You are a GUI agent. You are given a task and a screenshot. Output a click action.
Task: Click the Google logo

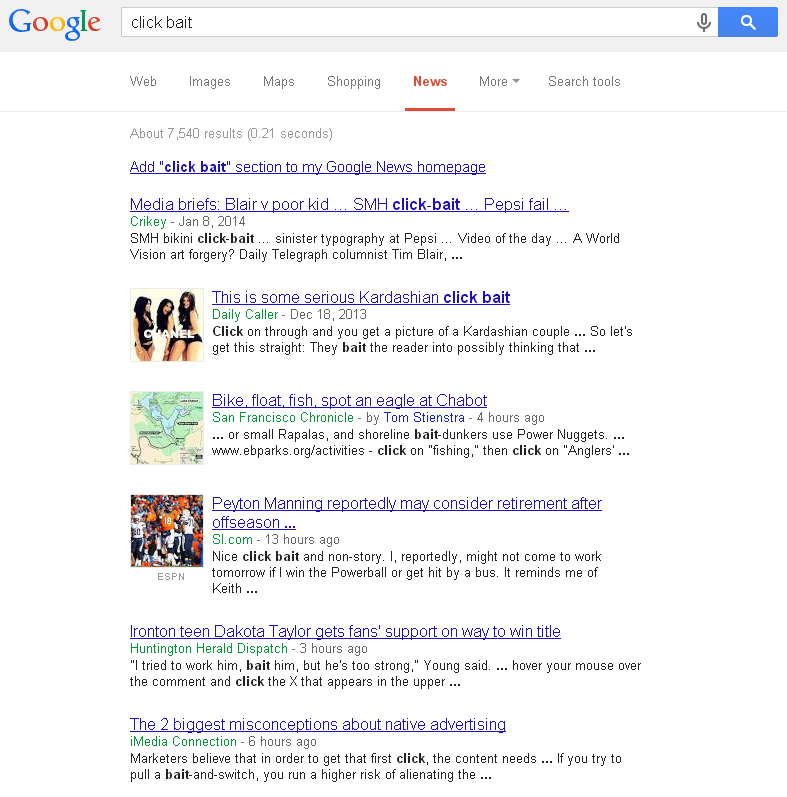(x=54, y=24)
